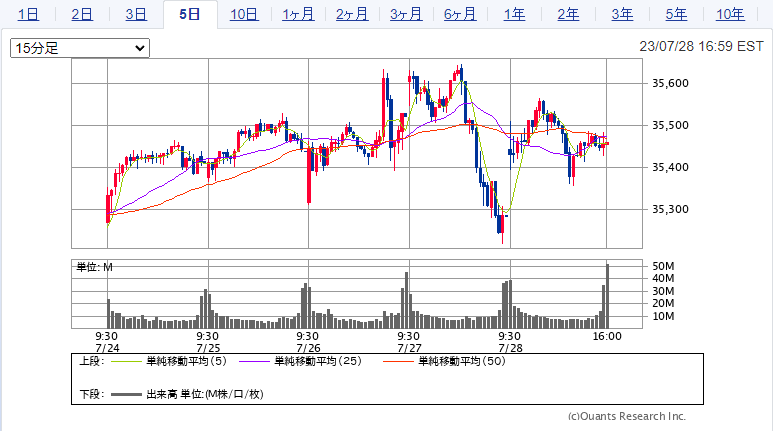Click the (c)Quants Research Inc. credit
The image size is (773, 431).
(x=627, y=416)
